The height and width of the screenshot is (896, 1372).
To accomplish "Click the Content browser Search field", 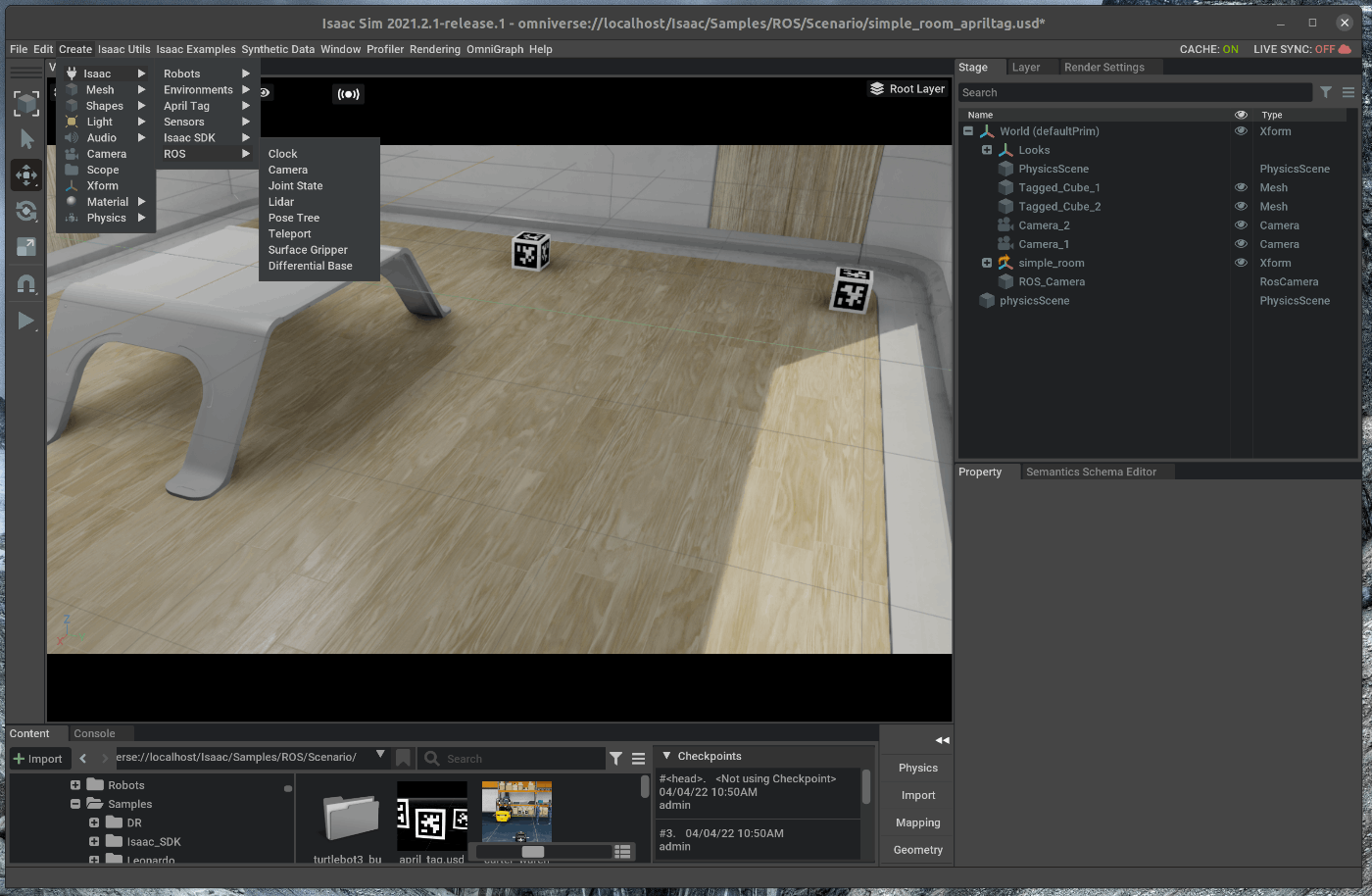I will 512,758.
